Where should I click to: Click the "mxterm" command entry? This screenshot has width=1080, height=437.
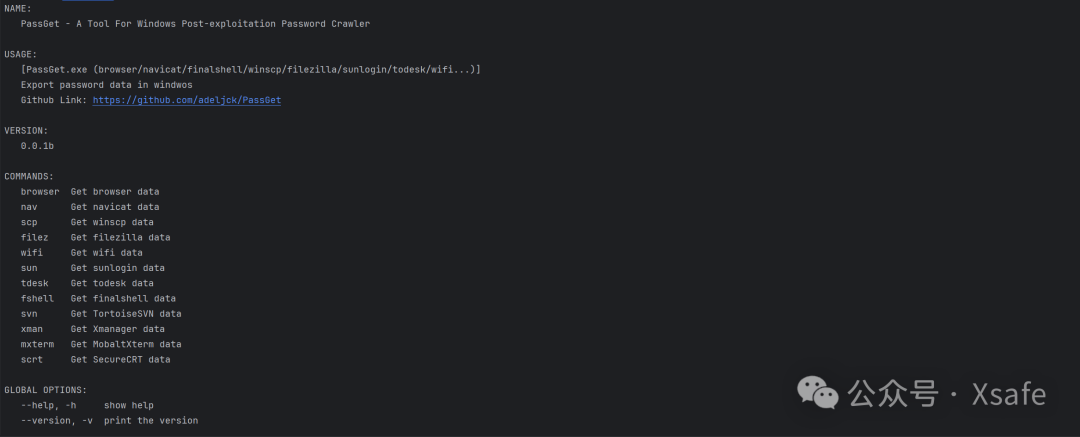point(37,344)
